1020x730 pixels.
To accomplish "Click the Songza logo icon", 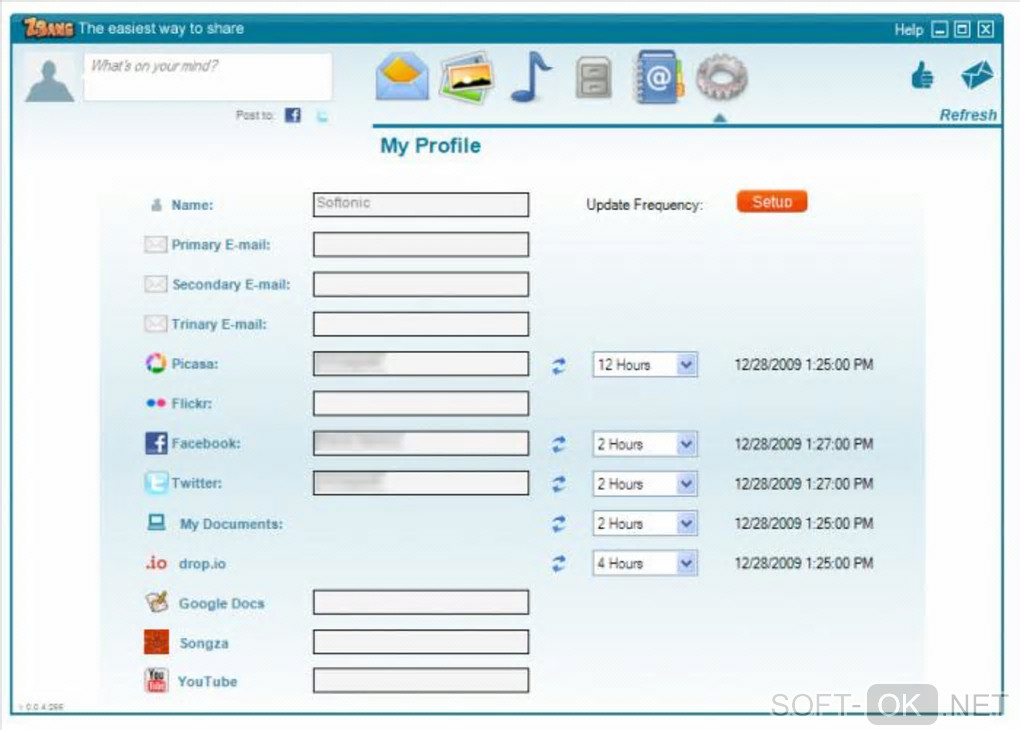I will click(156, 642).
